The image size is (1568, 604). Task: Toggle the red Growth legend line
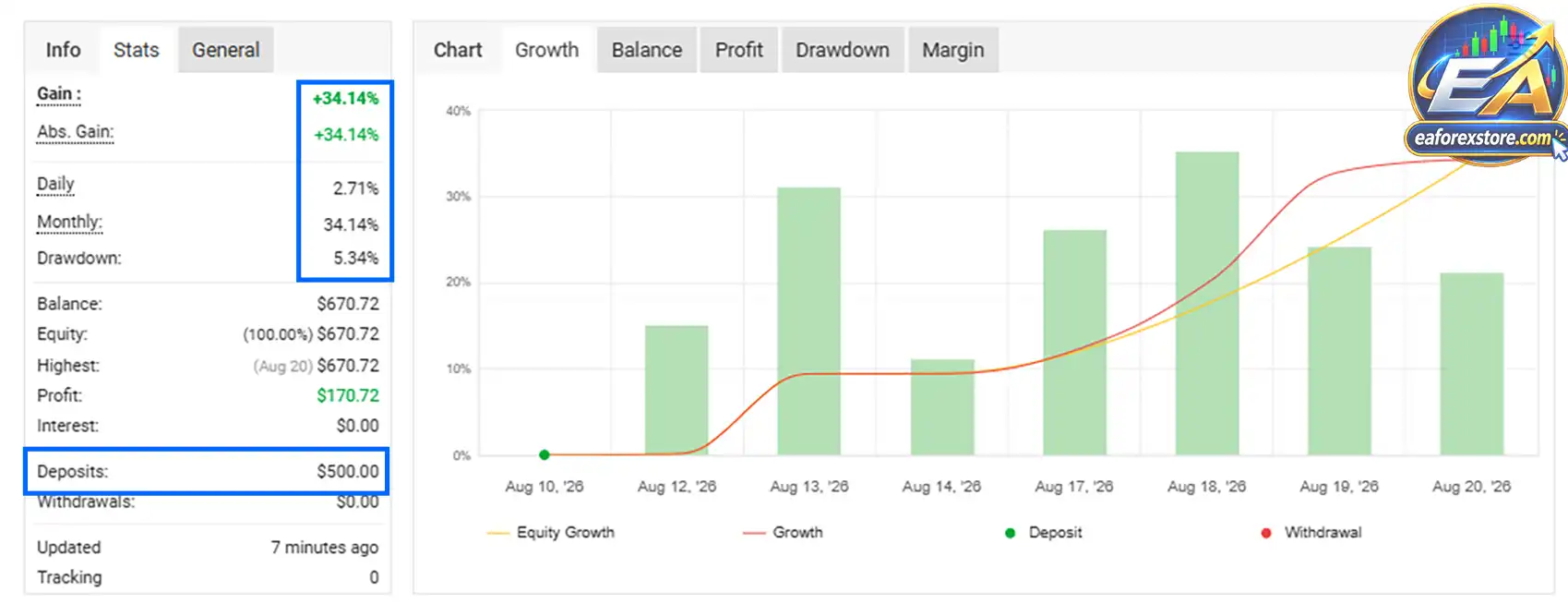click(x=783, y=533)
